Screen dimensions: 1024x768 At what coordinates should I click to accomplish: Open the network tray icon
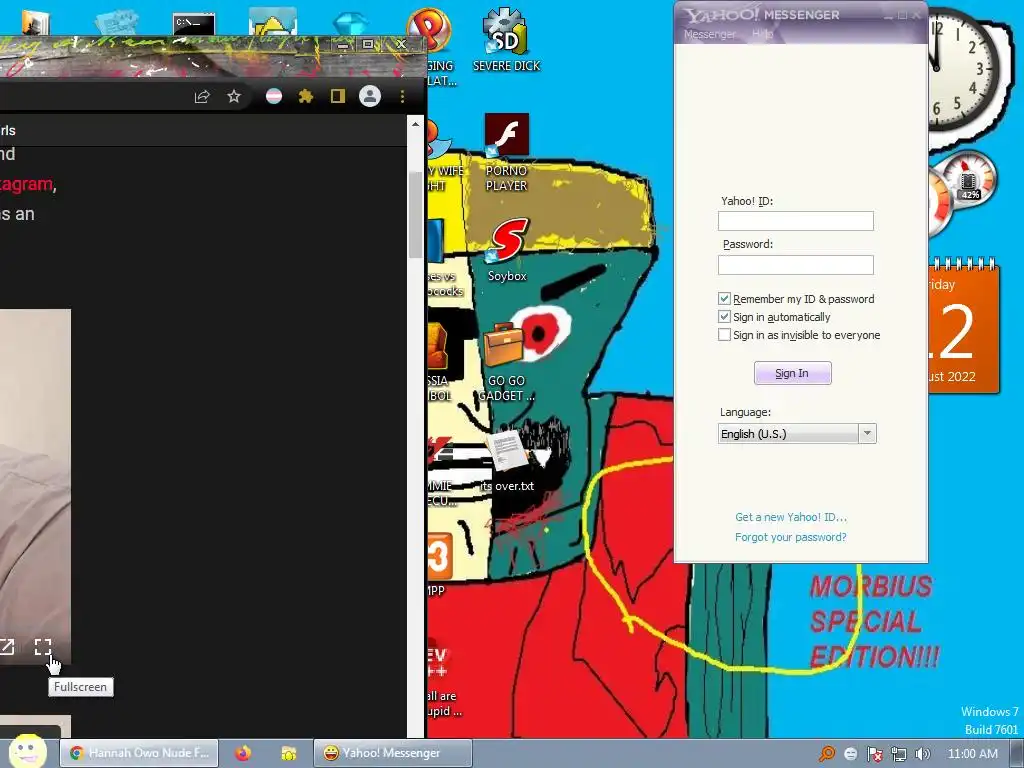[899, 754]
